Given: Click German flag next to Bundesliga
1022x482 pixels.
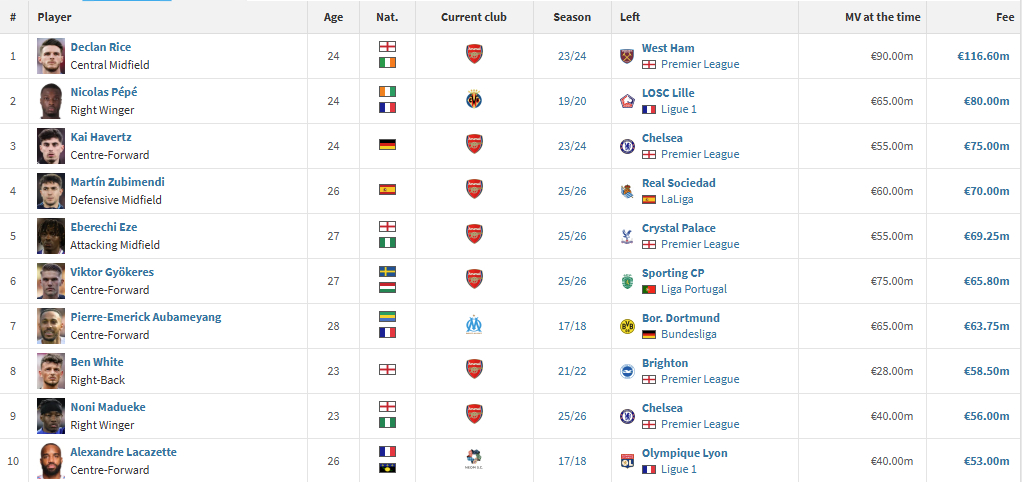Looking at the screenshot, I should (x=649, y=334).
